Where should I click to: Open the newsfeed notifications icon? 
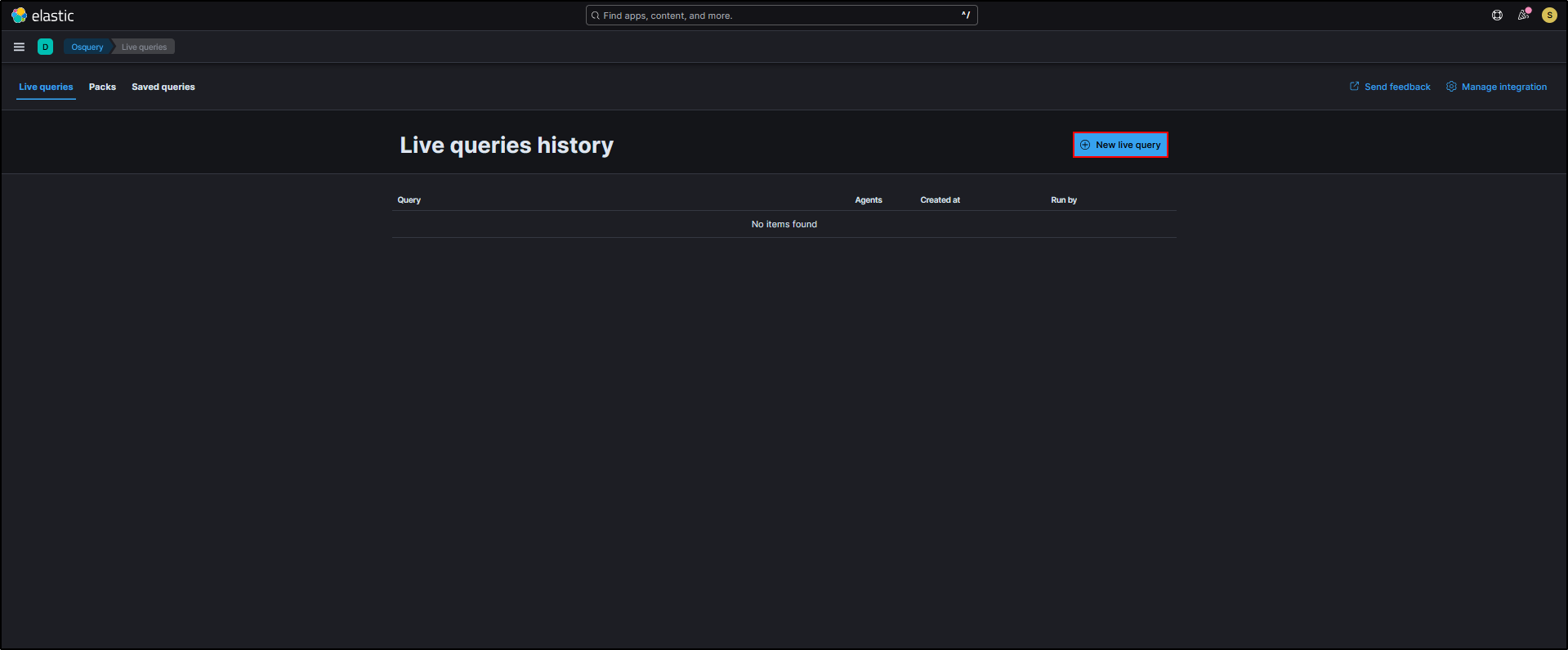coord(1523,16)
